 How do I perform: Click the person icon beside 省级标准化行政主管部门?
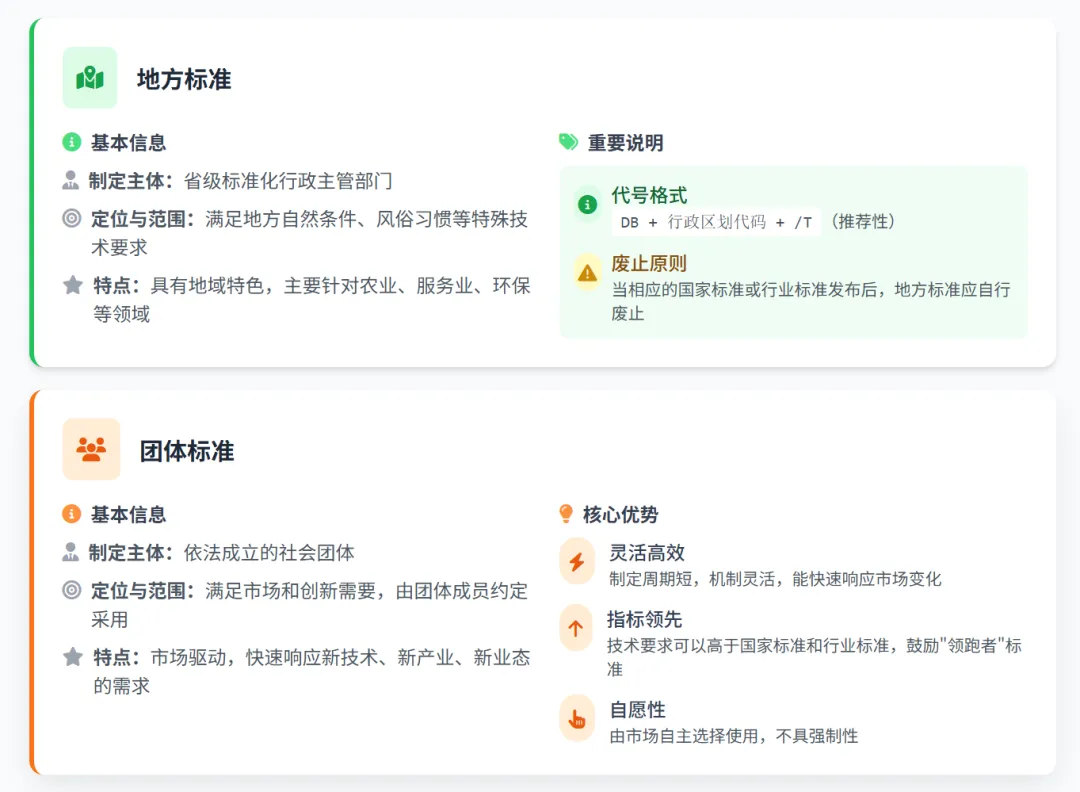70,181
